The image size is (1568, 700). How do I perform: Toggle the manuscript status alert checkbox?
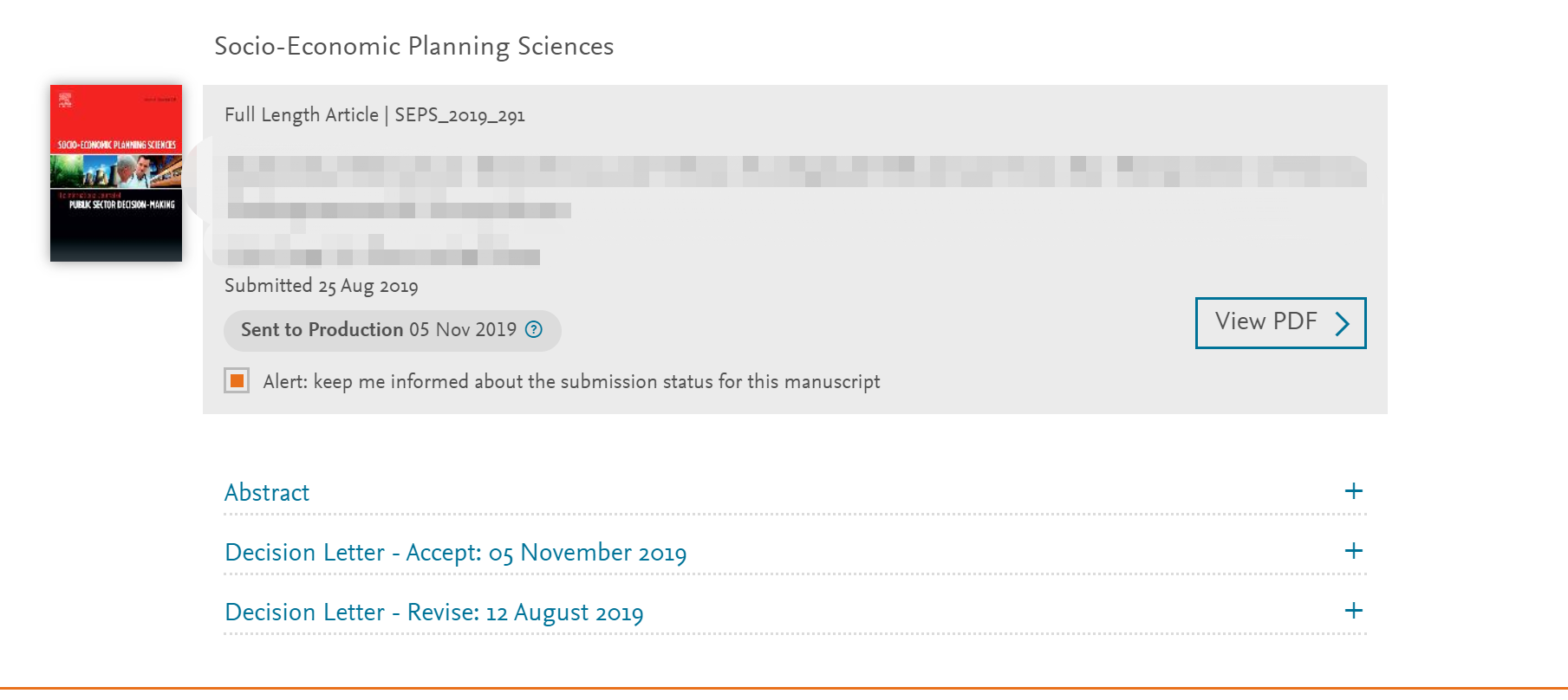coord(237,380)
